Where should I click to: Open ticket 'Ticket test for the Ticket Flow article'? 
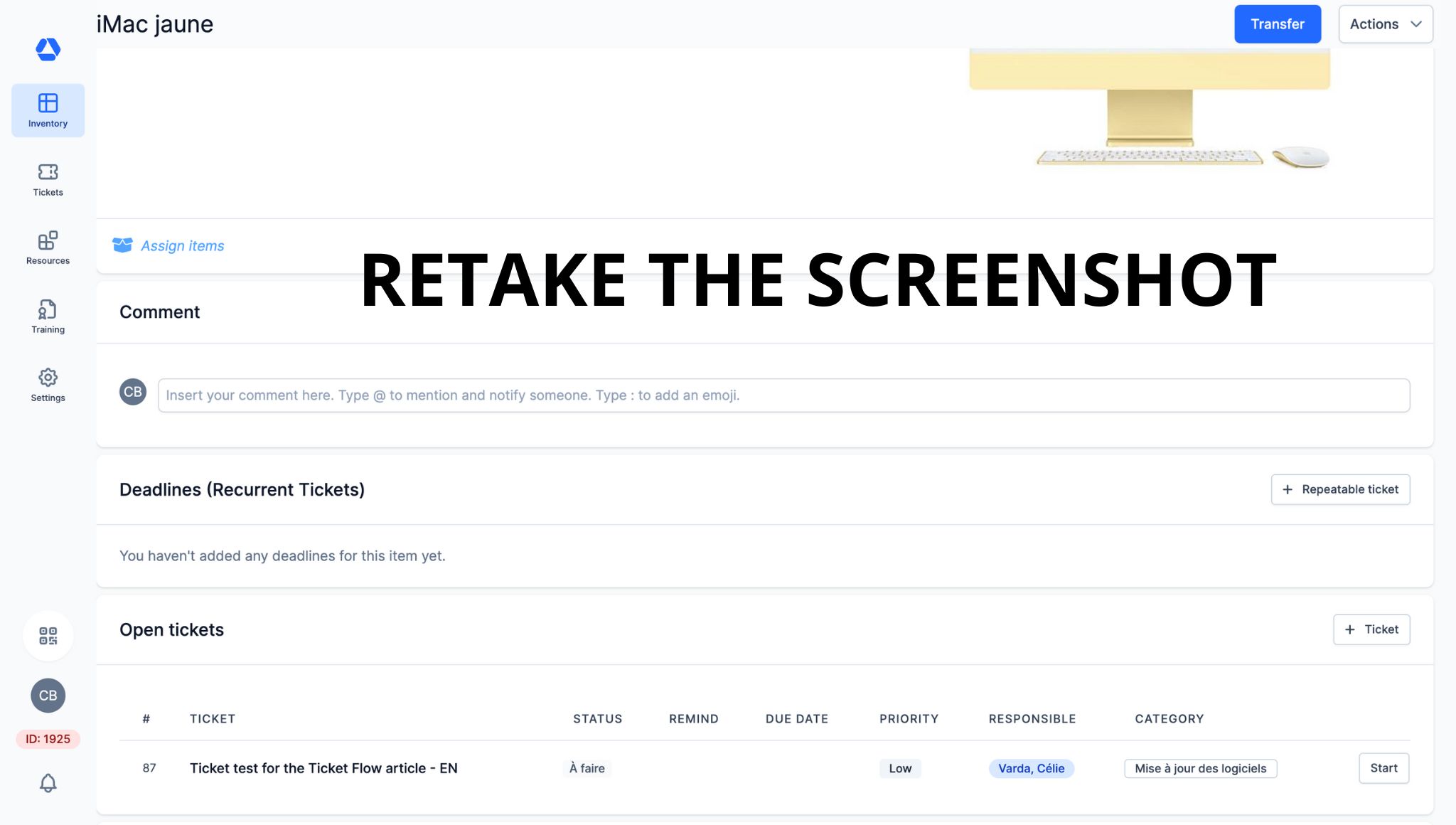[323, 768]
